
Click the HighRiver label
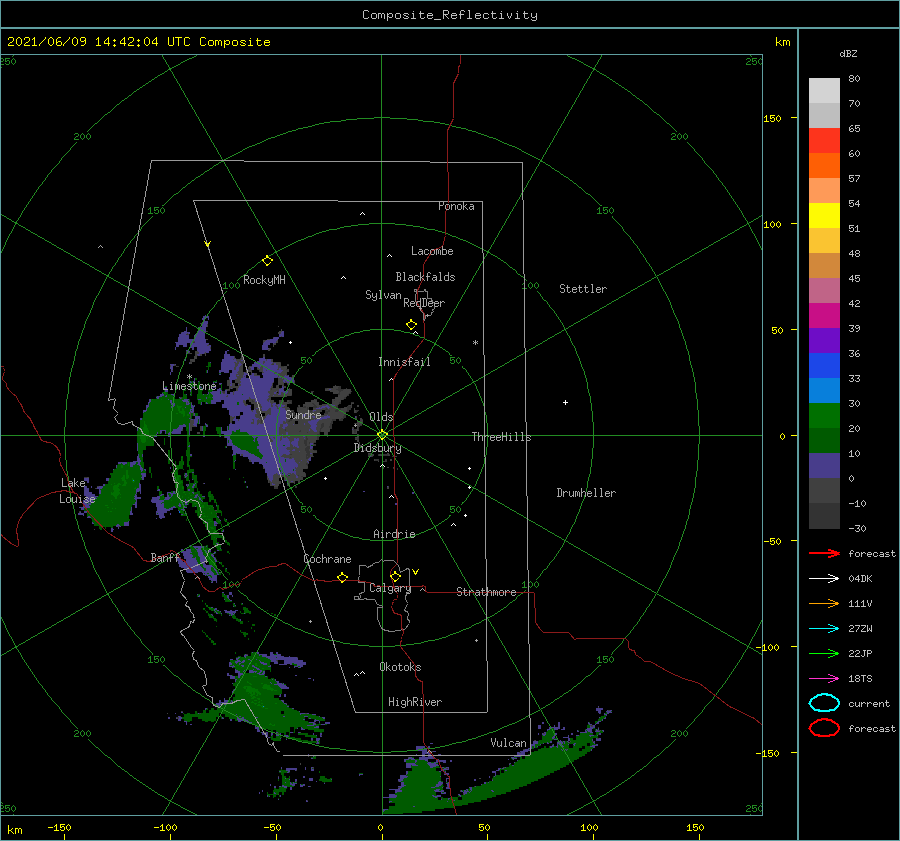pyautogui.click(x=415, y=702)
